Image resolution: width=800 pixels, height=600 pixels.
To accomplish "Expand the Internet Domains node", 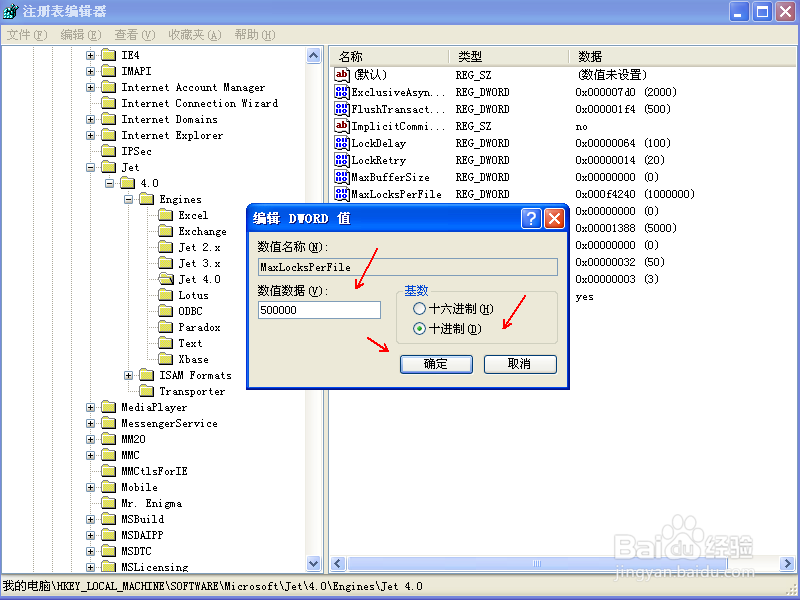I will pyautogui.click(x=90, y=119).
